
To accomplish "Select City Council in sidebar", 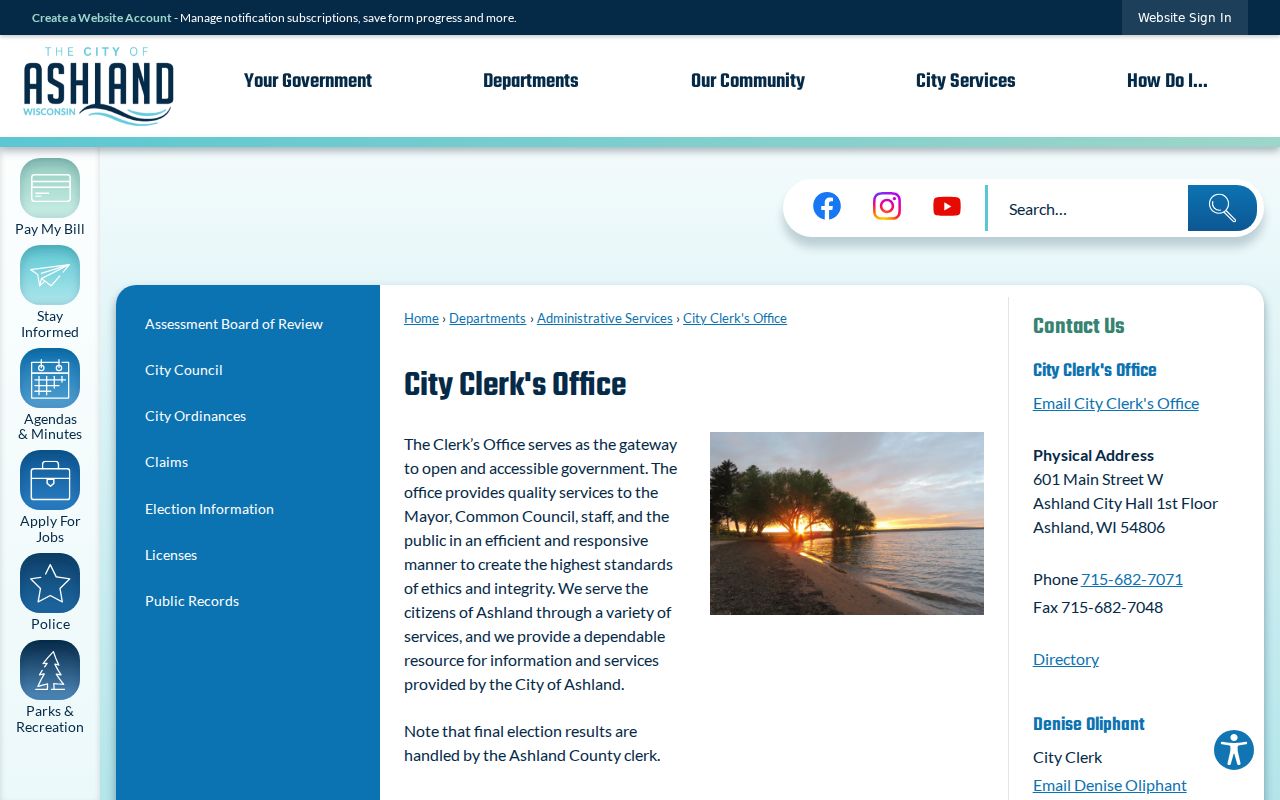I will (184, 370).
